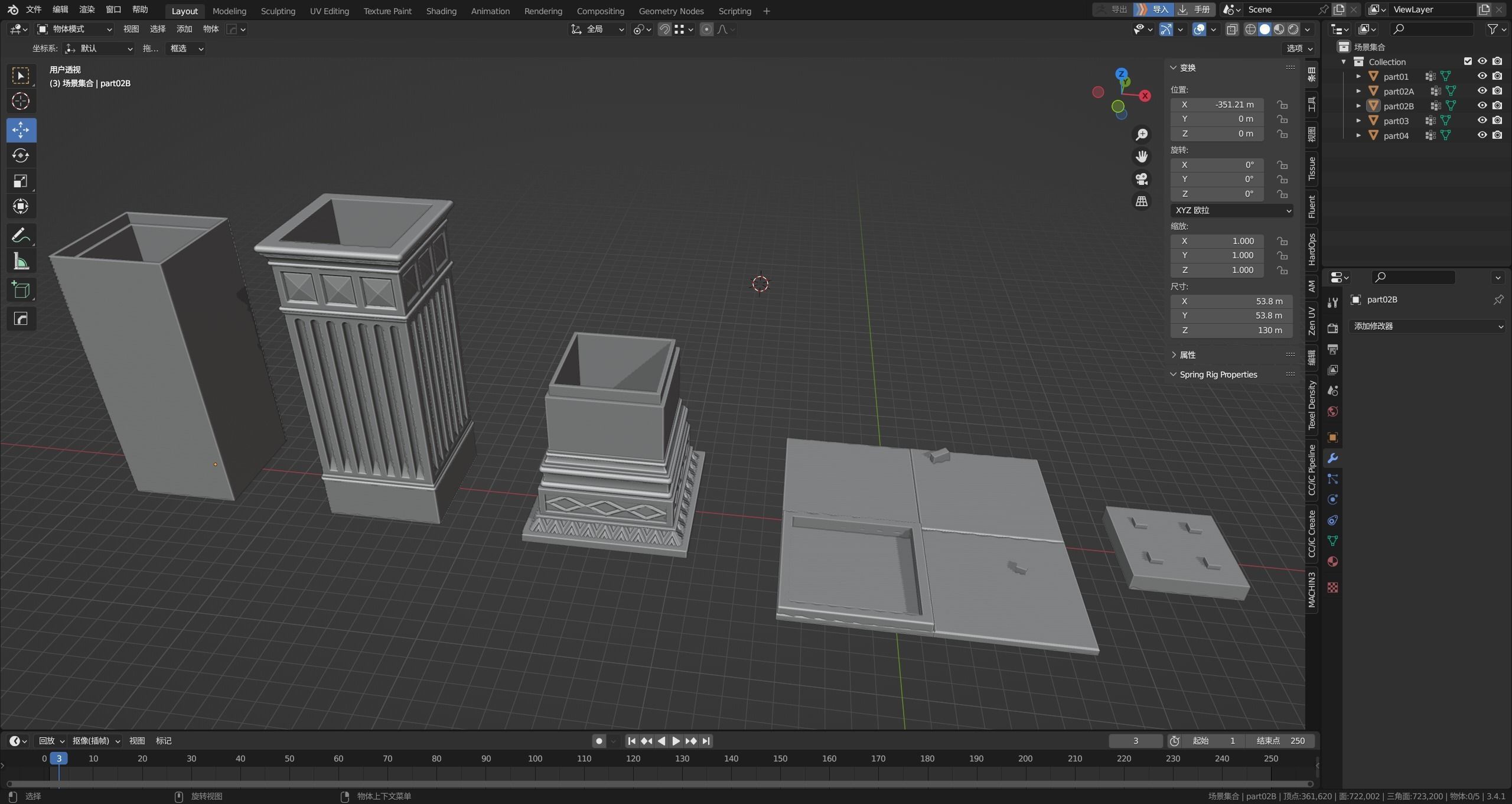Open the XYZ 欧拉 rotation mode dropdown

[1231, 210]
